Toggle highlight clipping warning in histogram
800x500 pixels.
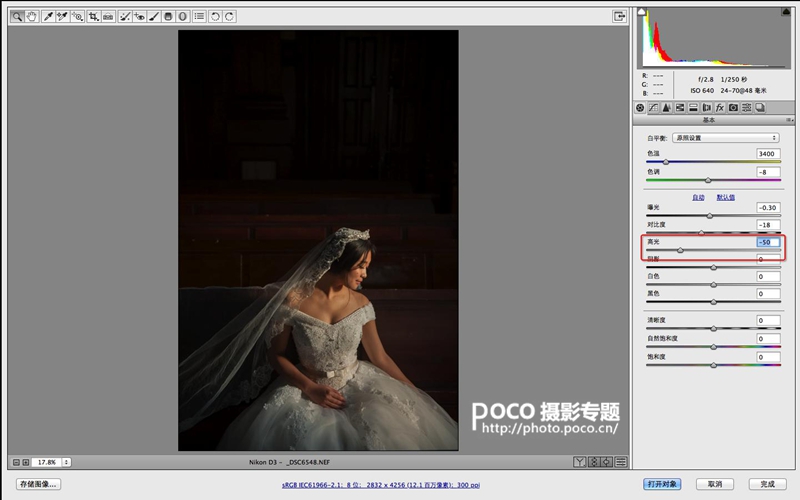(786, 12)
